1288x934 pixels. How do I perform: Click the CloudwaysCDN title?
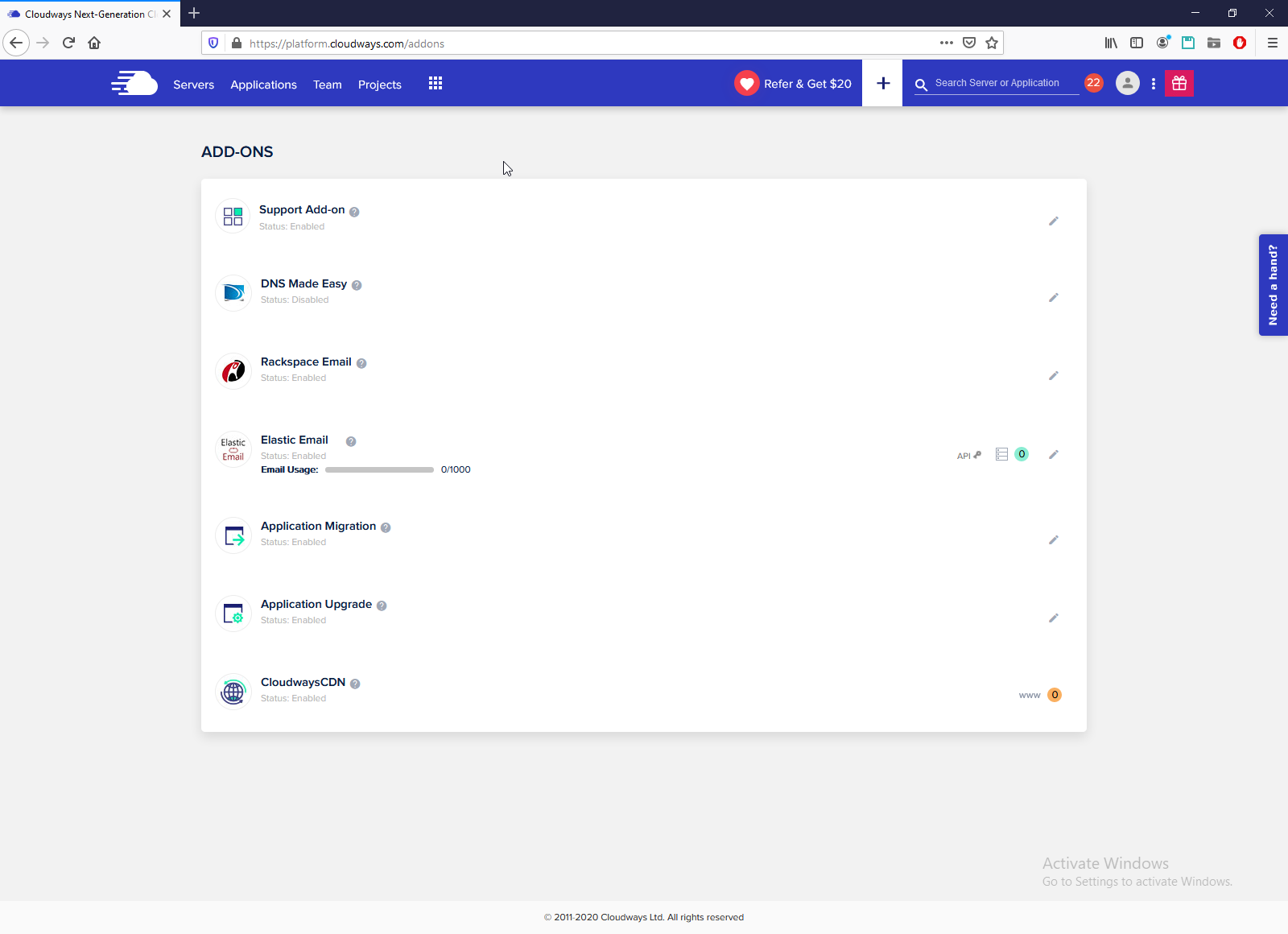pyautogui.click(x=303, y=682)
